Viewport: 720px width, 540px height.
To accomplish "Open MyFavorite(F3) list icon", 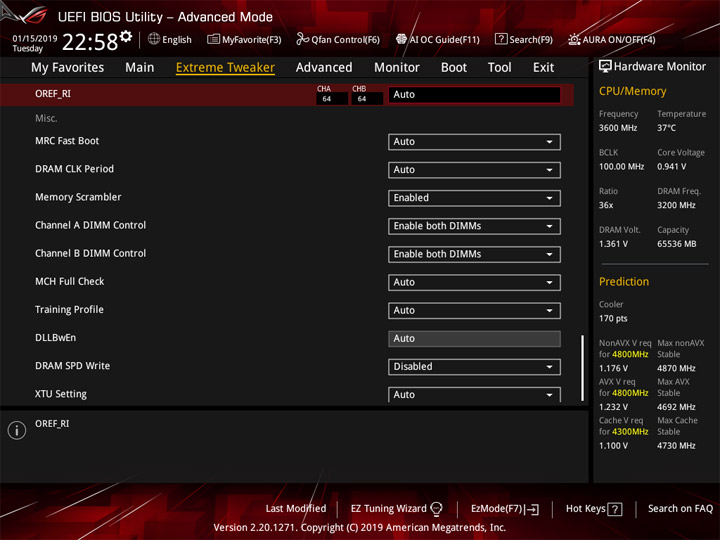I will [213, 39].
